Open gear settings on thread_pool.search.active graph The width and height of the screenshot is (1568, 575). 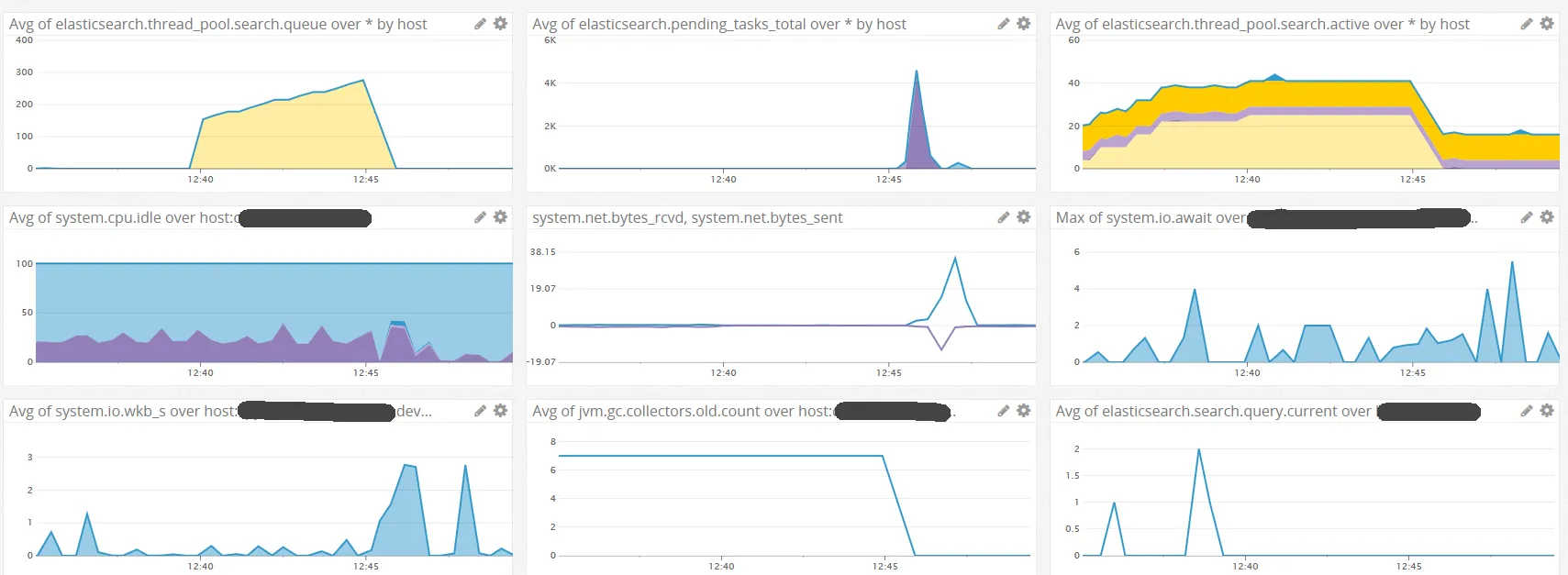pyautogui.click(x=1547, y=24)
